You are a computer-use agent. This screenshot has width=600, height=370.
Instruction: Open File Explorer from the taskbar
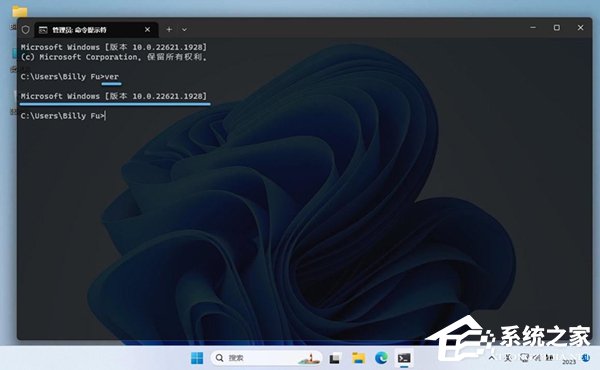click(x=359, y=358)
